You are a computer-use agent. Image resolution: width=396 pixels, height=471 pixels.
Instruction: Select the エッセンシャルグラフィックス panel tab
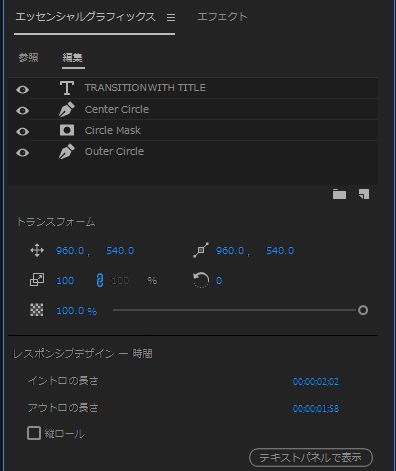[85, 17]
